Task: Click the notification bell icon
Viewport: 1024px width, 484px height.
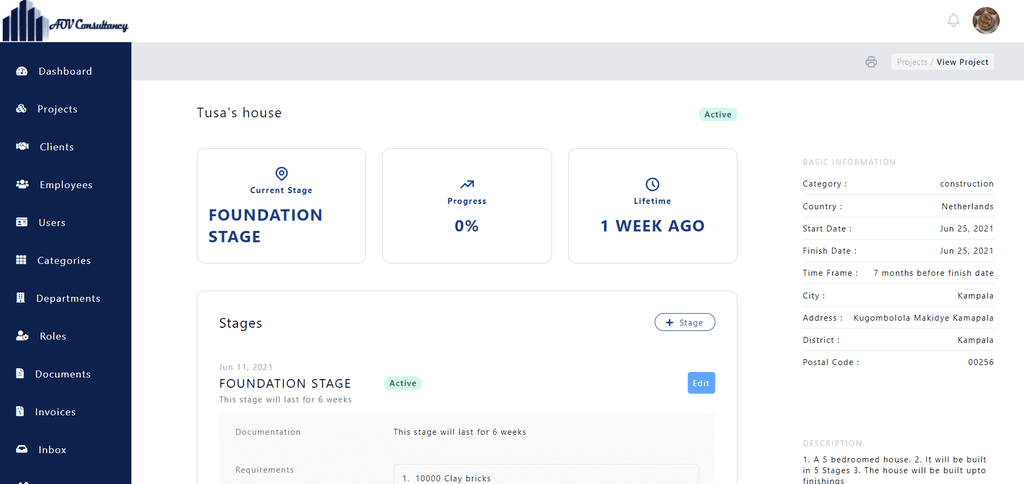Action: (x=953, y=20)
